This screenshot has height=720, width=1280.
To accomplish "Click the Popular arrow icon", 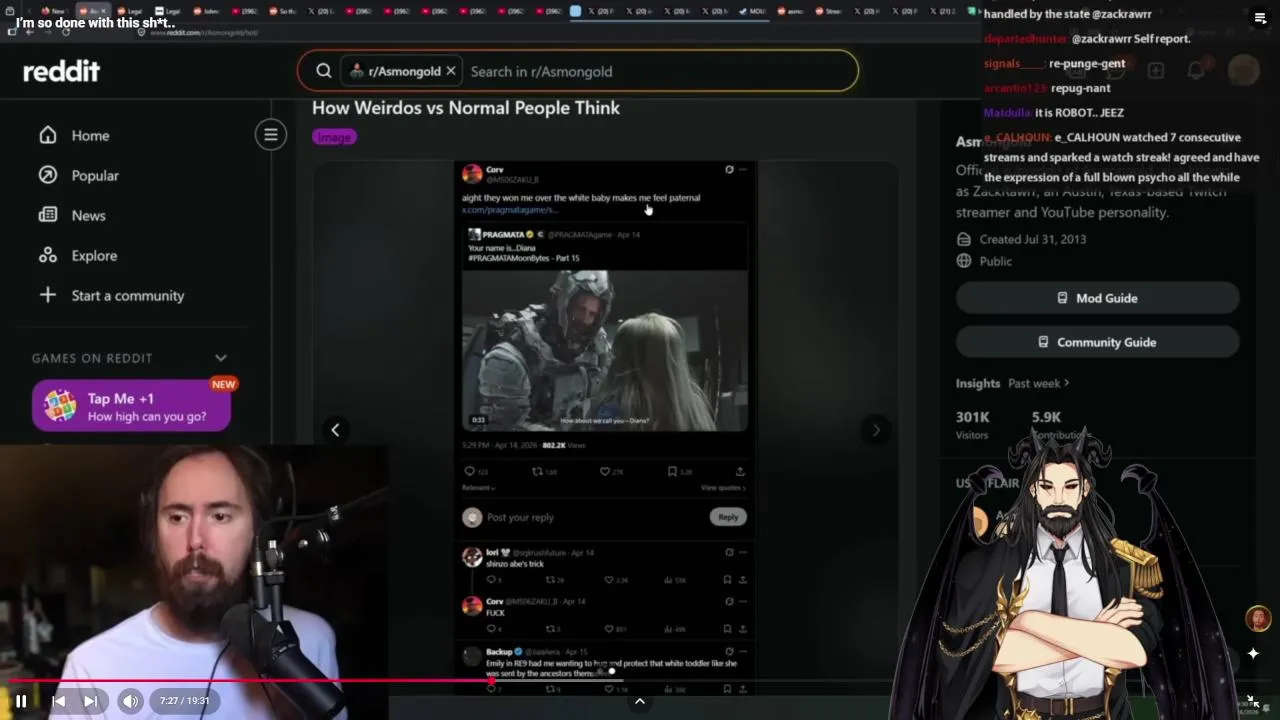I will [48, 175].
